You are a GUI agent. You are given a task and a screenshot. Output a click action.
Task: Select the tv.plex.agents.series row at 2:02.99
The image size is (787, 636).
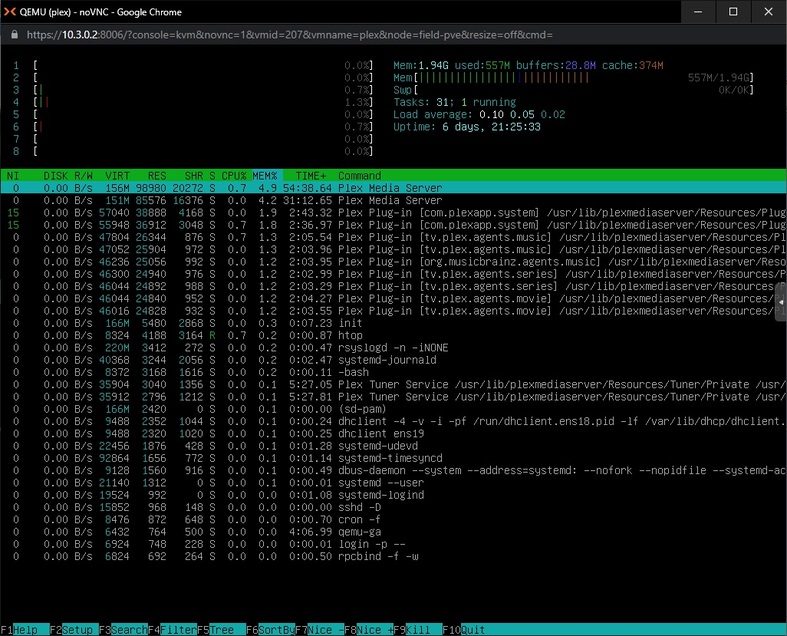(394, 274)
